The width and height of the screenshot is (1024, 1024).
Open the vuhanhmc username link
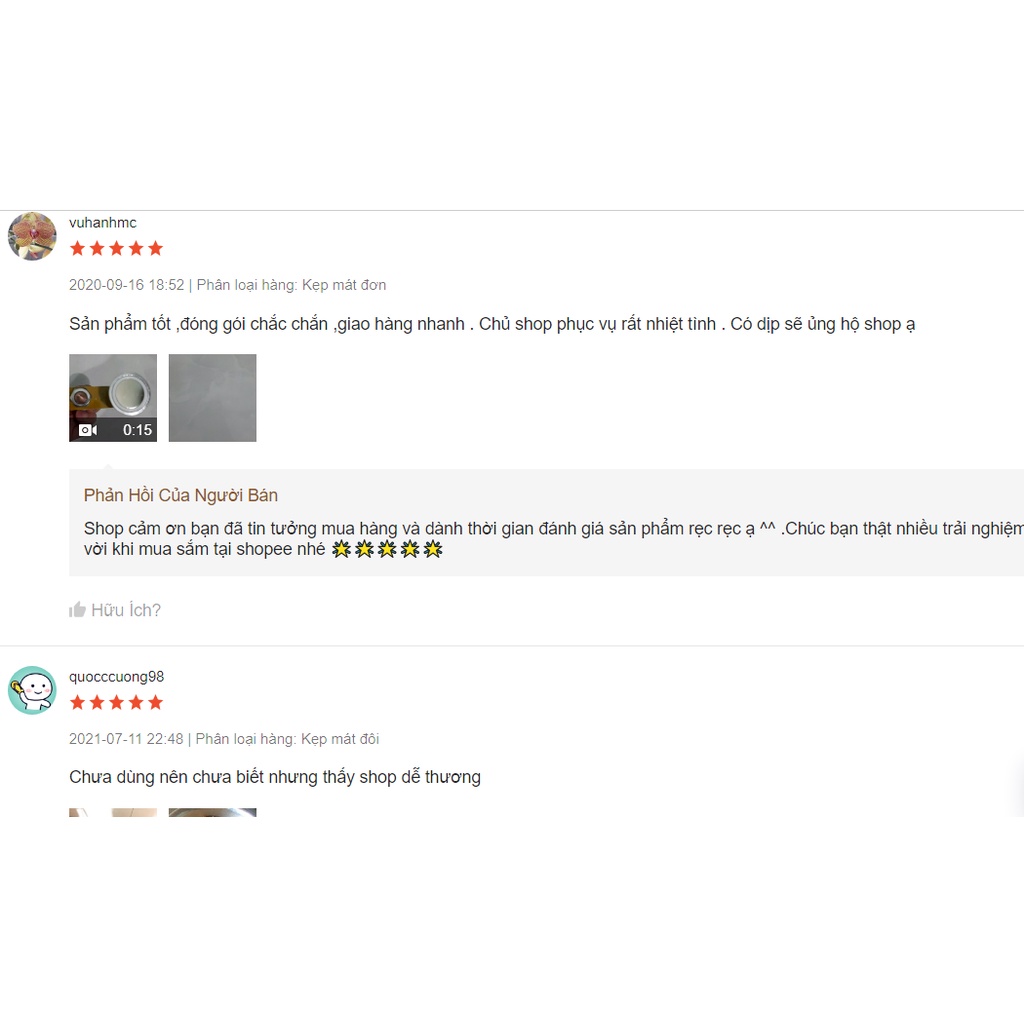[103, 223]
